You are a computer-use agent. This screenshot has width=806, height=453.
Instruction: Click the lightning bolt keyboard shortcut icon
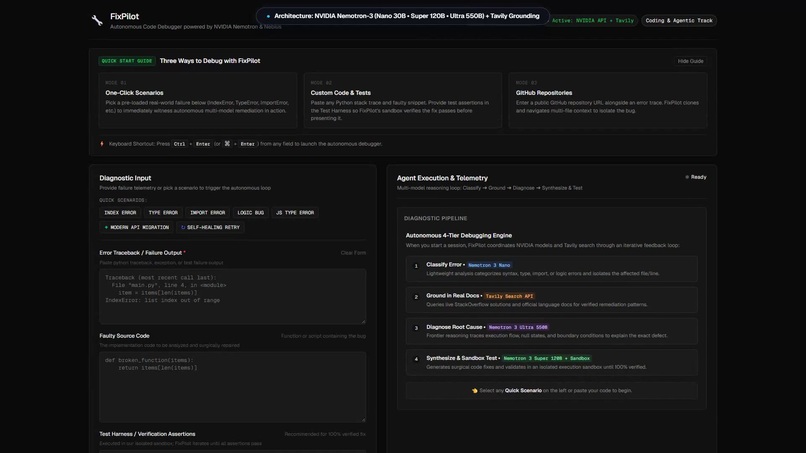[x=102, y=144]
